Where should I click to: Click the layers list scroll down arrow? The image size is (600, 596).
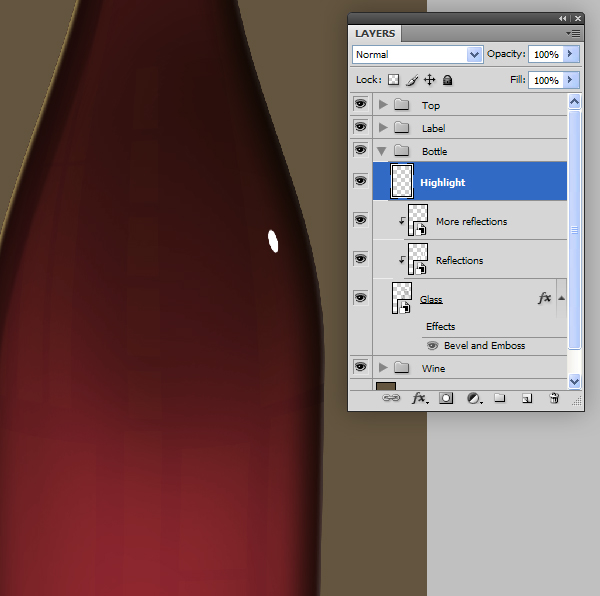(574, 381)
